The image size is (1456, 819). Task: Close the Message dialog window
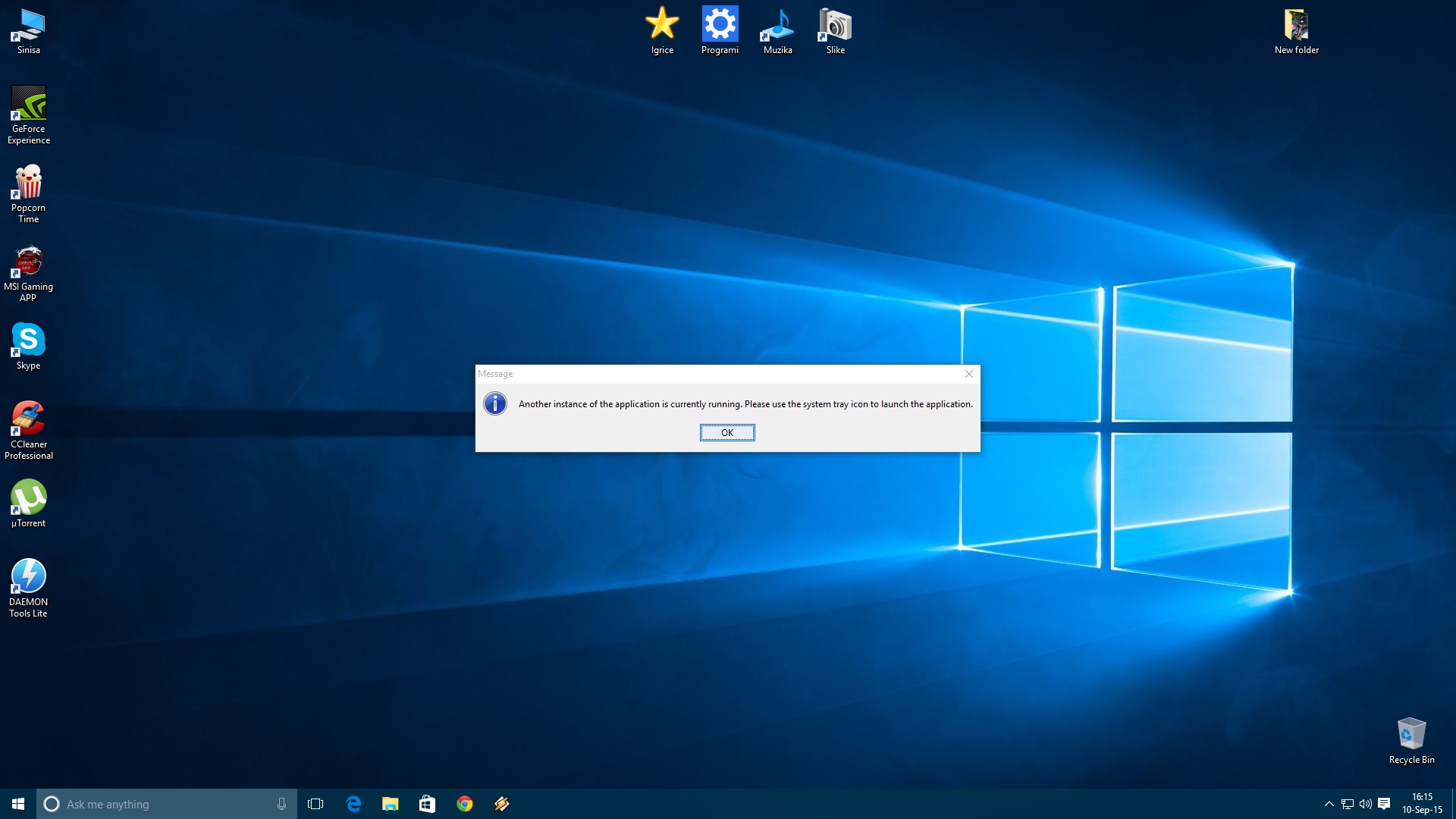968,374
